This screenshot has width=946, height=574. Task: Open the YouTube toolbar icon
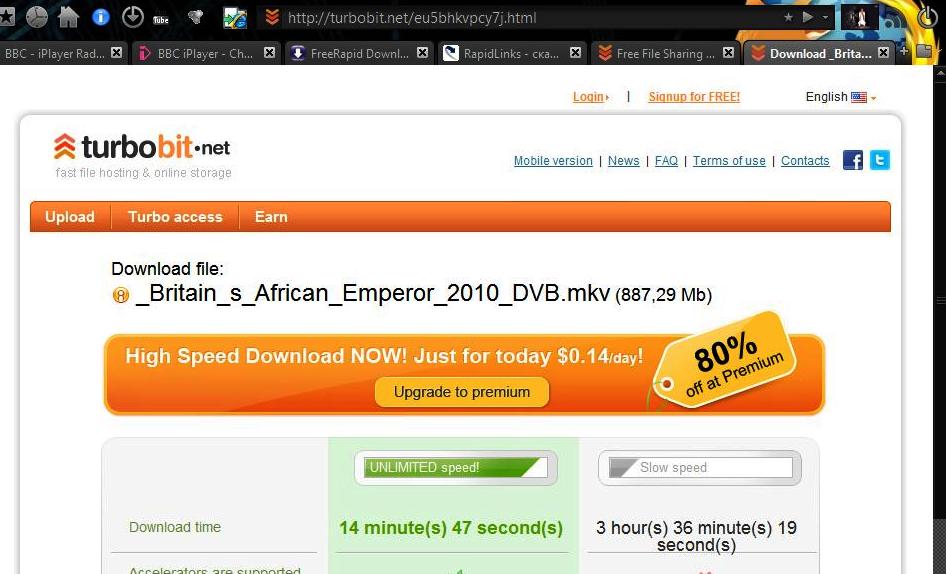(160, 19)
